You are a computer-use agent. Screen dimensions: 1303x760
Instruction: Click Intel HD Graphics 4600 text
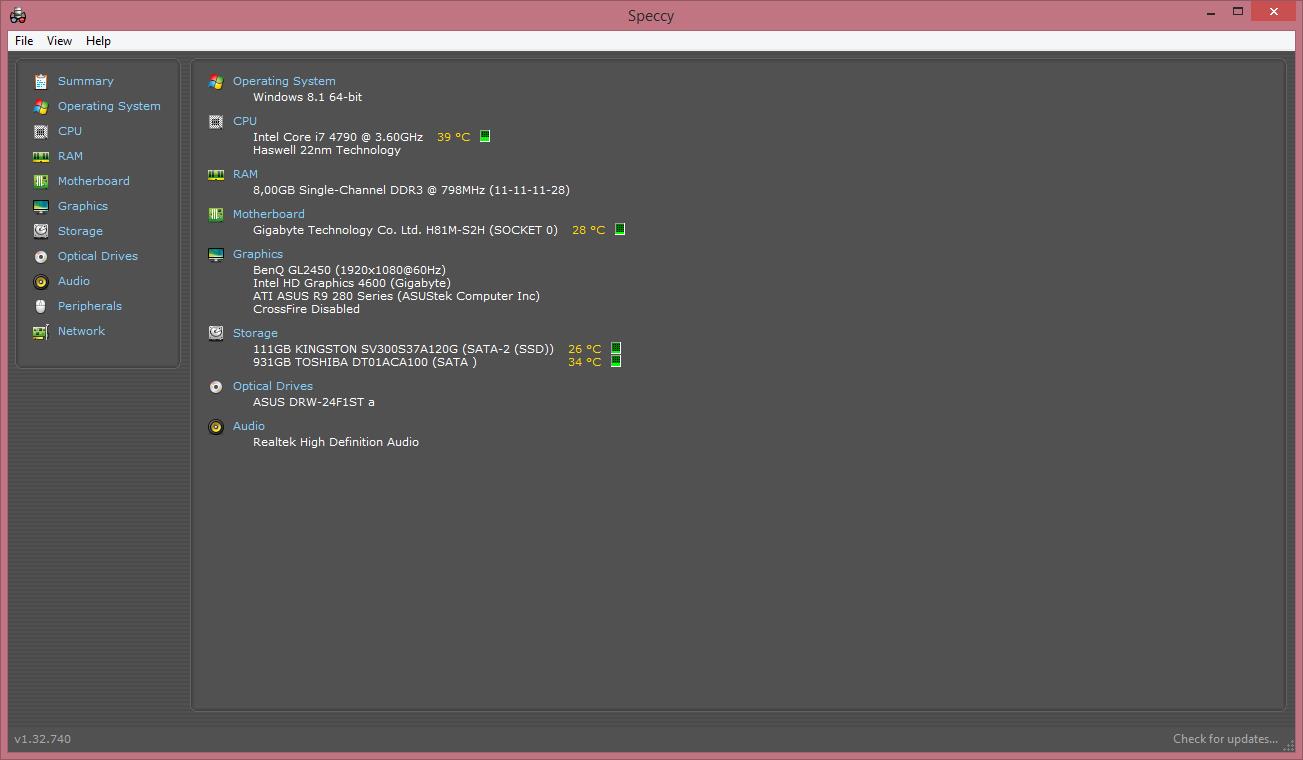click(x=352, y=283)
